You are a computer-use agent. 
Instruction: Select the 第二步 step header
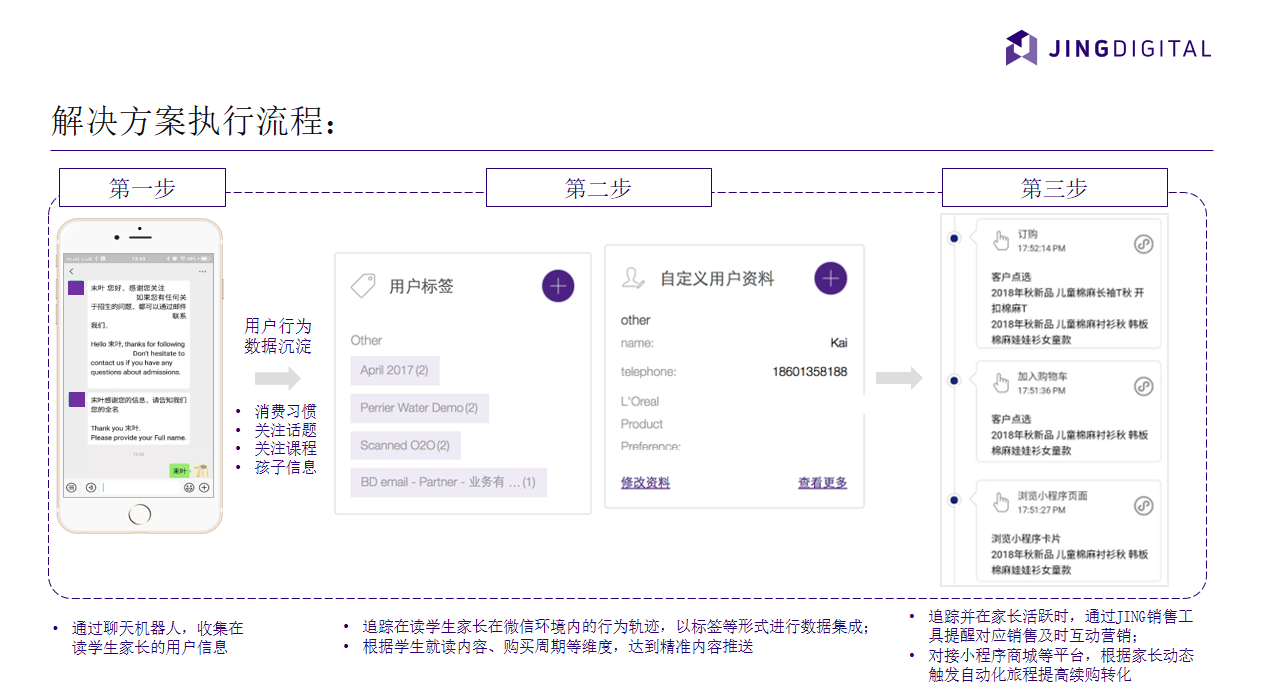pyautogui.click(x=598, y=187)
